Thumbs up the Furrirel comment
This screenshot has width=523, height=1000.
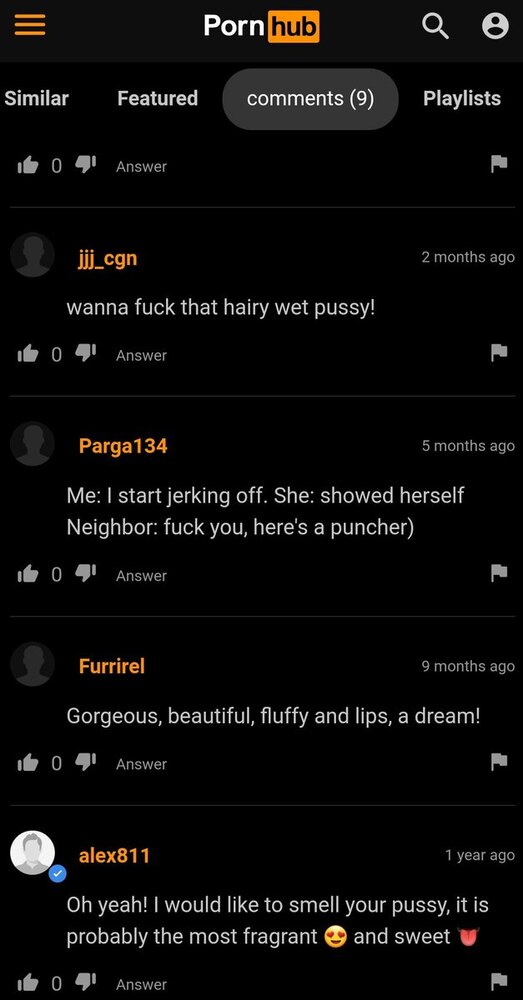point(28,763)
